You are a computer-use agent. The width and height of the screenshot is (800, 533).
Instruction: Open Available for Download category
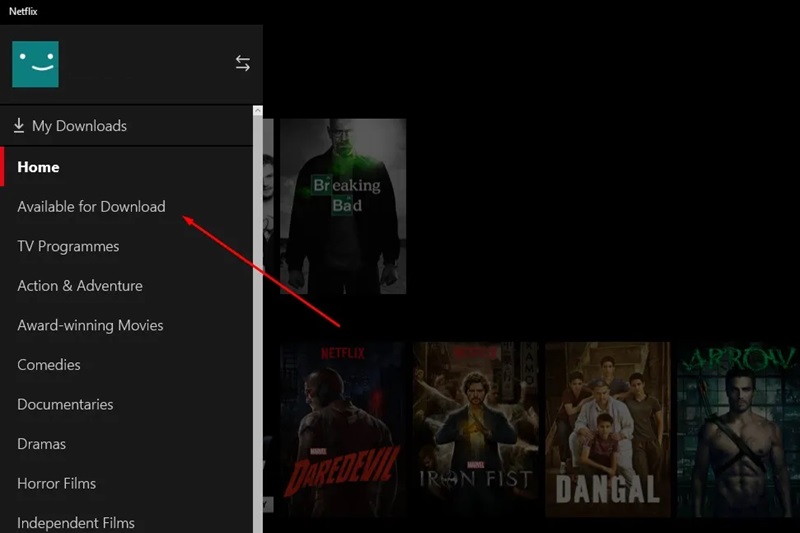127,207
